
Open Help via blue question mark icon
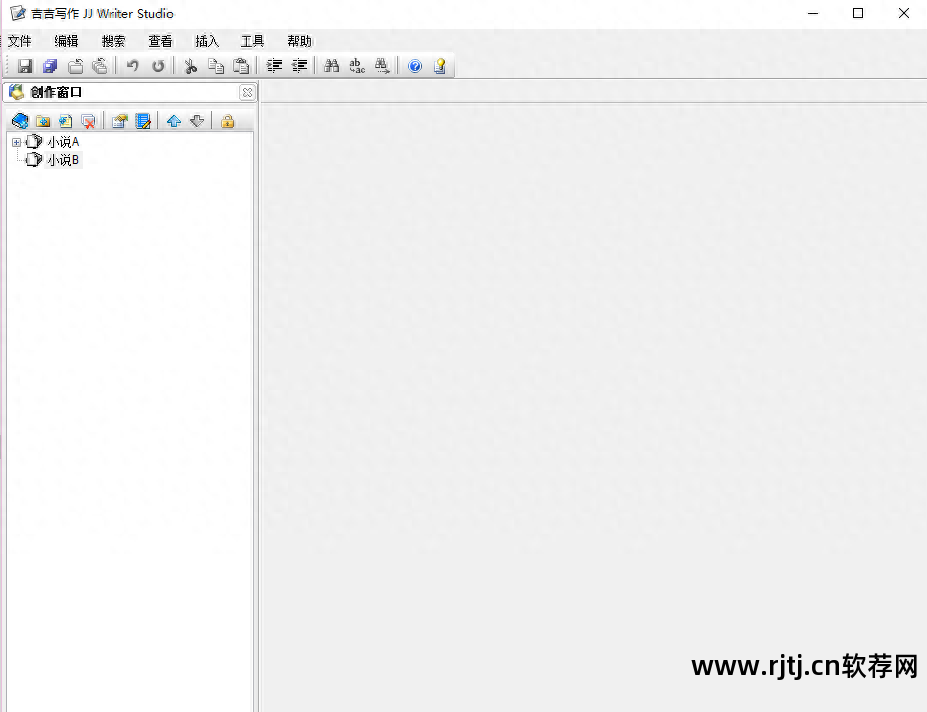[x=415, y=66]
